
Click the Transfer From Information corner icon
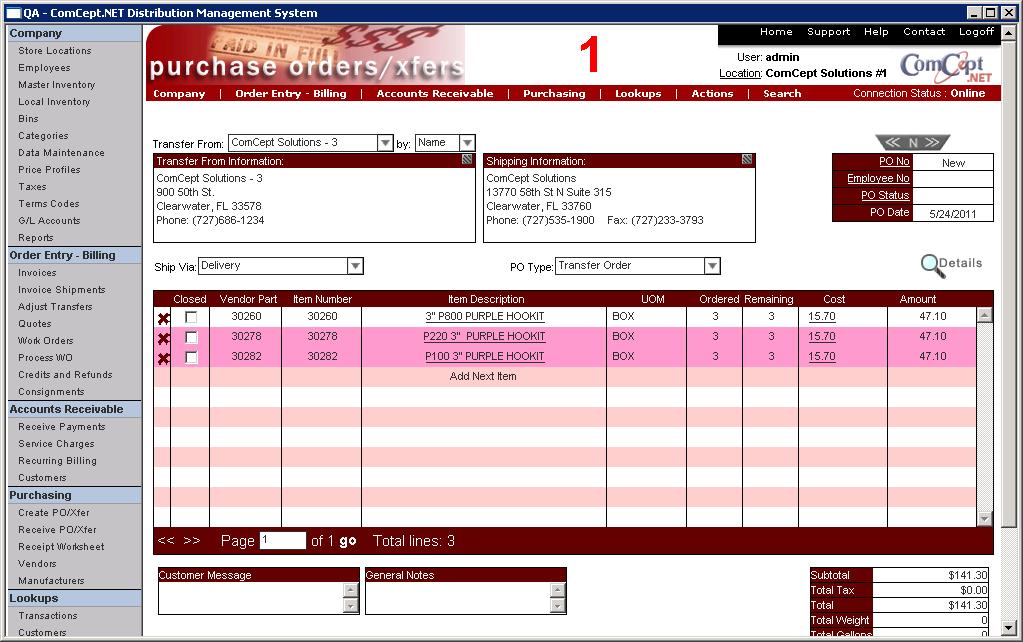(x=467, y=160)
